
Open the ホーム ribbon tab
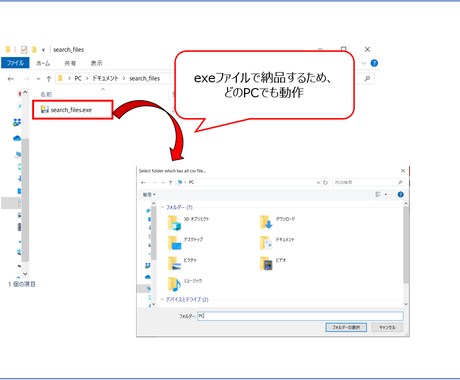(x=43, y=63)
